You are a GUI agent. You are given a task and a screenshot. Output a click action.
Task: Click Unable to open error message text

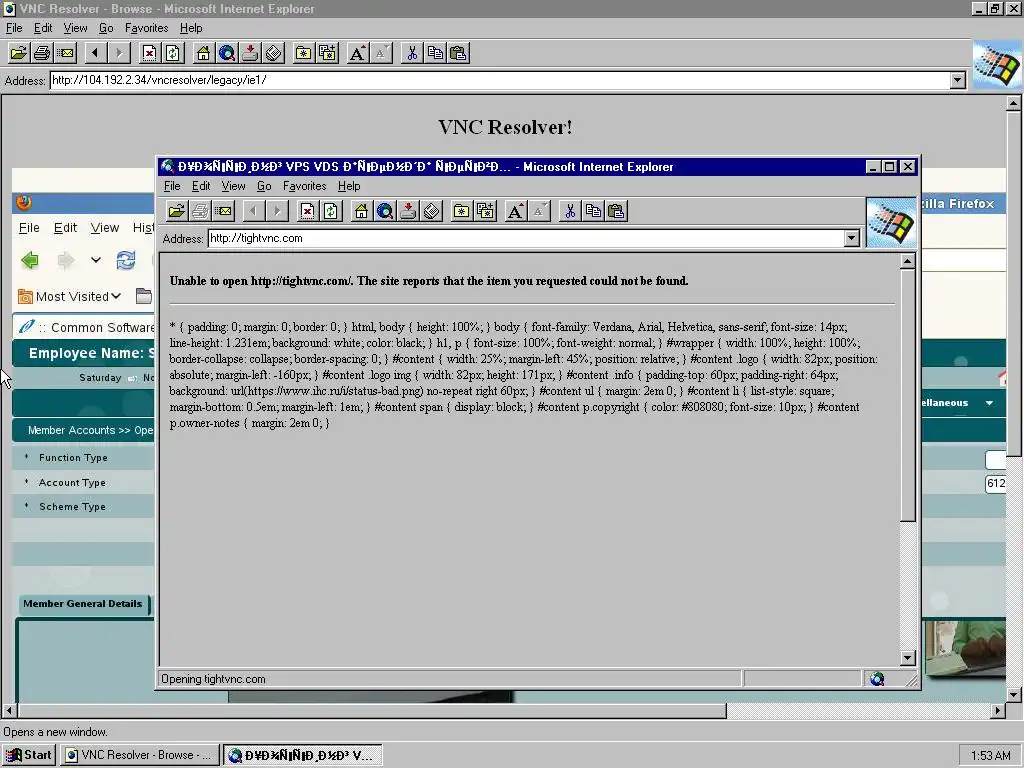(x=429, y=281)
